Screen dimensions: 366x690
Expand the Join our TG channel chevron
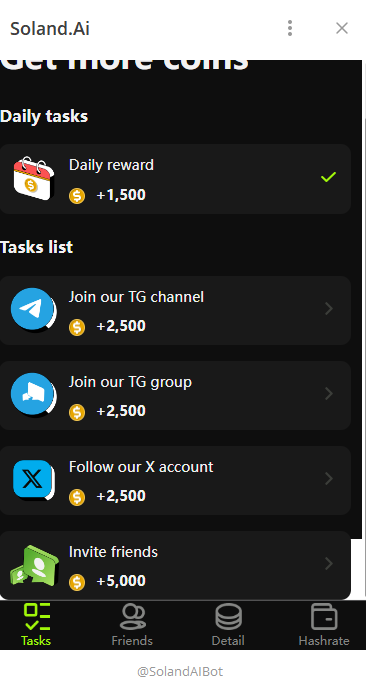(x=329, y=309)
